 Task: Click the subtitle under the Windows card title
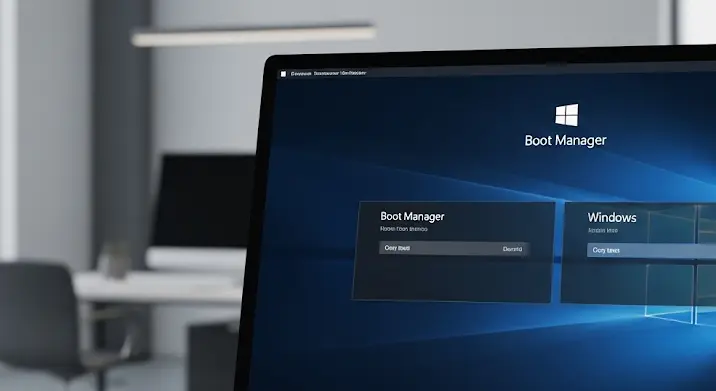(x=602, y=231)
